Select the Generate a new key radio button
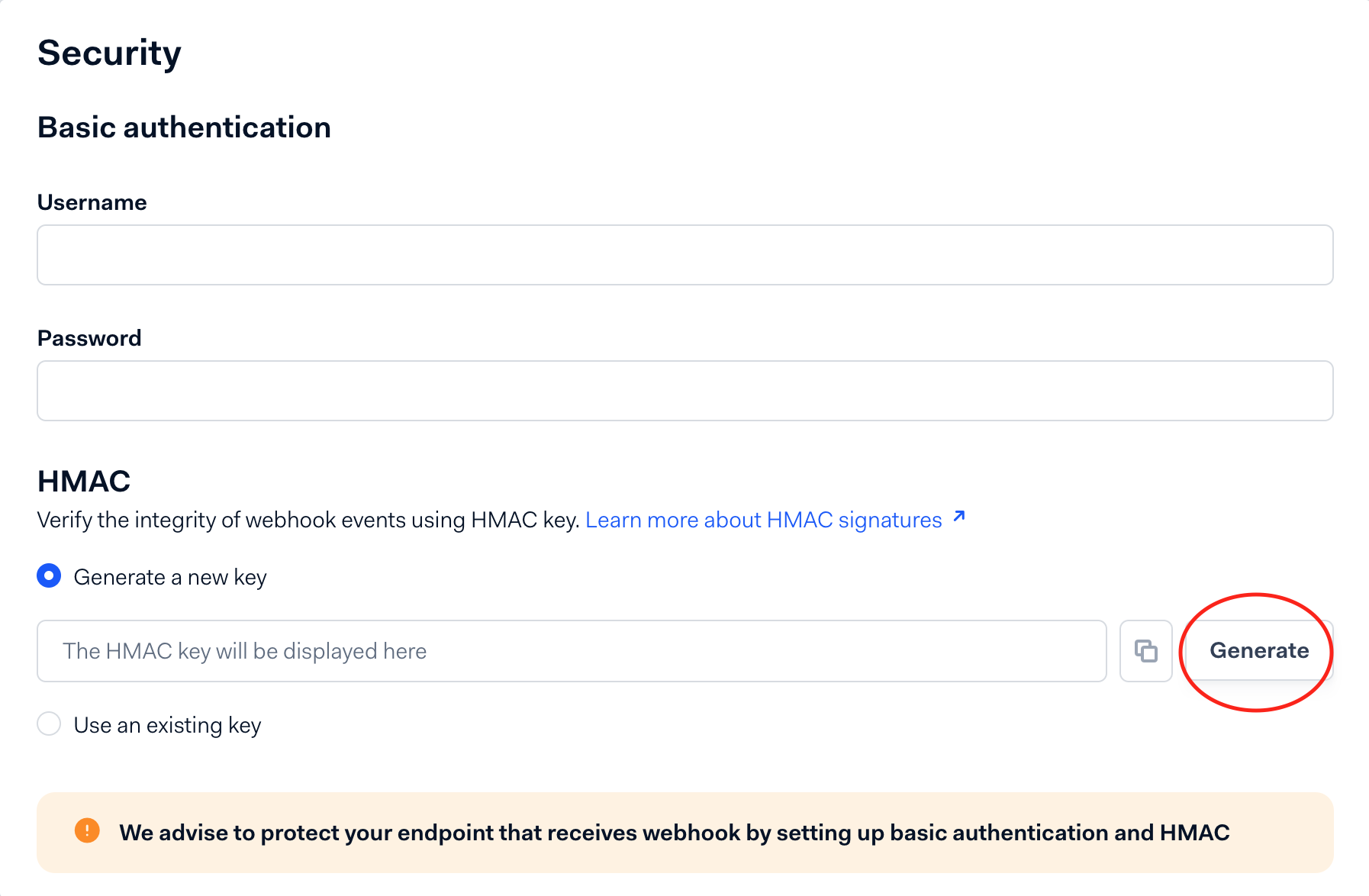The width and height of the screenshot is (1369, 896). 50,576
